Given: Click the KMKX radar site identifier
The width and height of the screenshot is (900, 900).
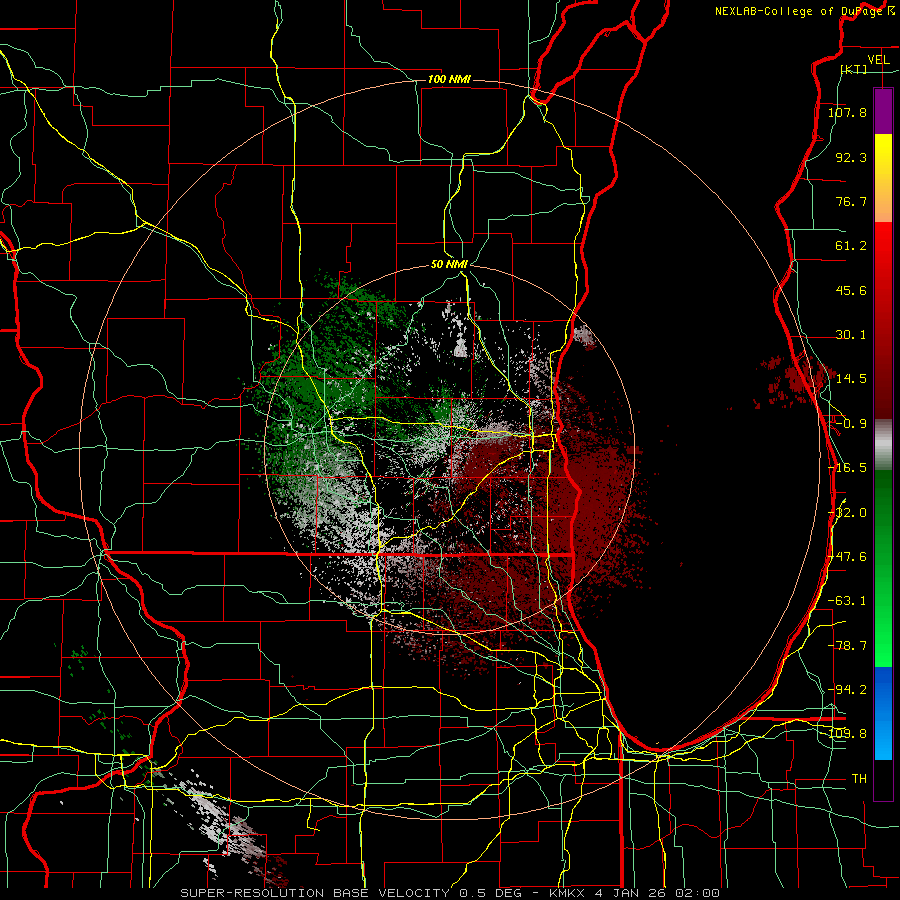Looking at the screenshot, I should [567, 893].
